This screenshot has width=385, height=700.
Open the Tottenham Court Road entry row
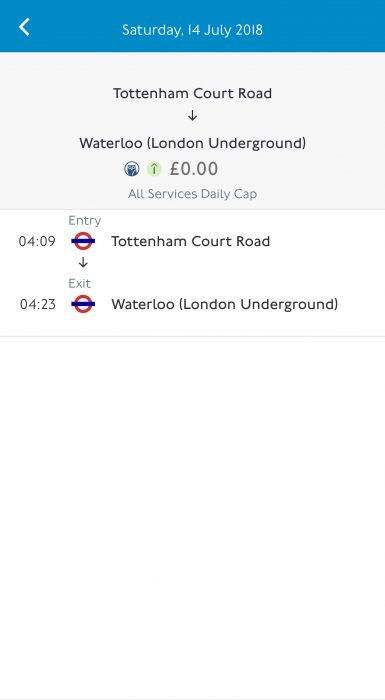[x=192, y=241]
